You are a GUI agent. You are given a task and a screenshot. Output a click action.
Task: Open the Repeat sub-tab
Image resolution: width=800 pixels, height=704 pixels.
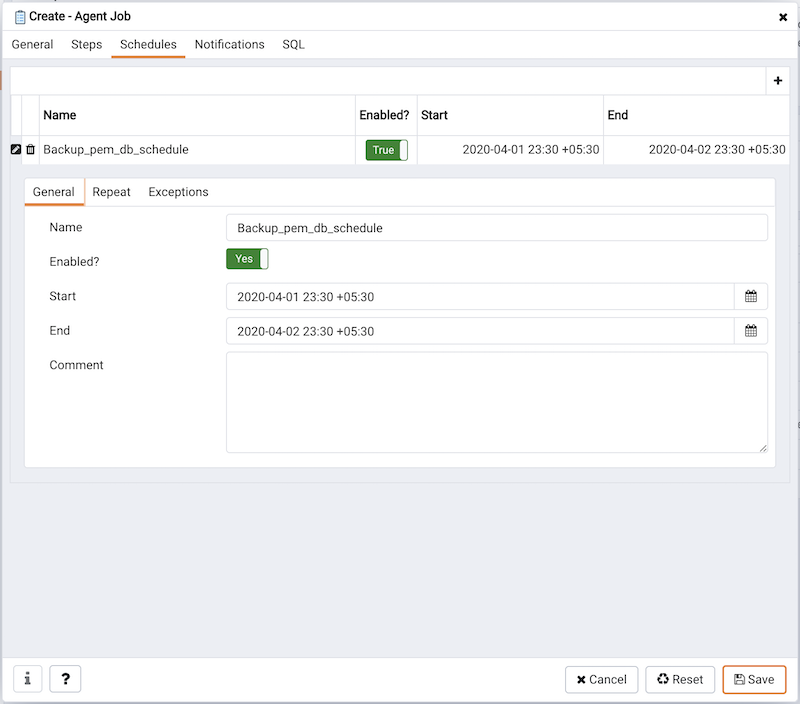point(111,192)
